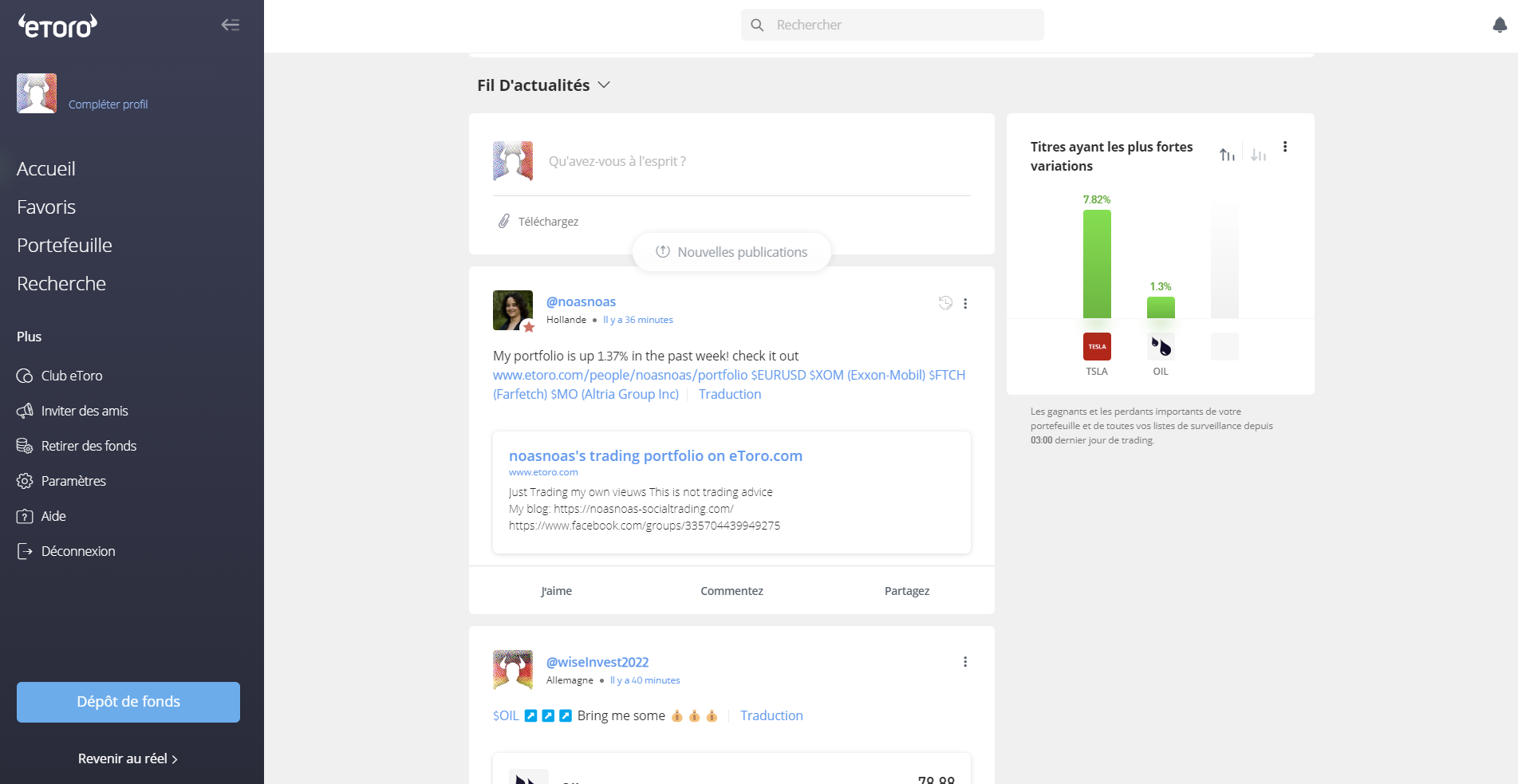
Task: Open the three-dot menu of variations widget
Action: coord(1285,147)
